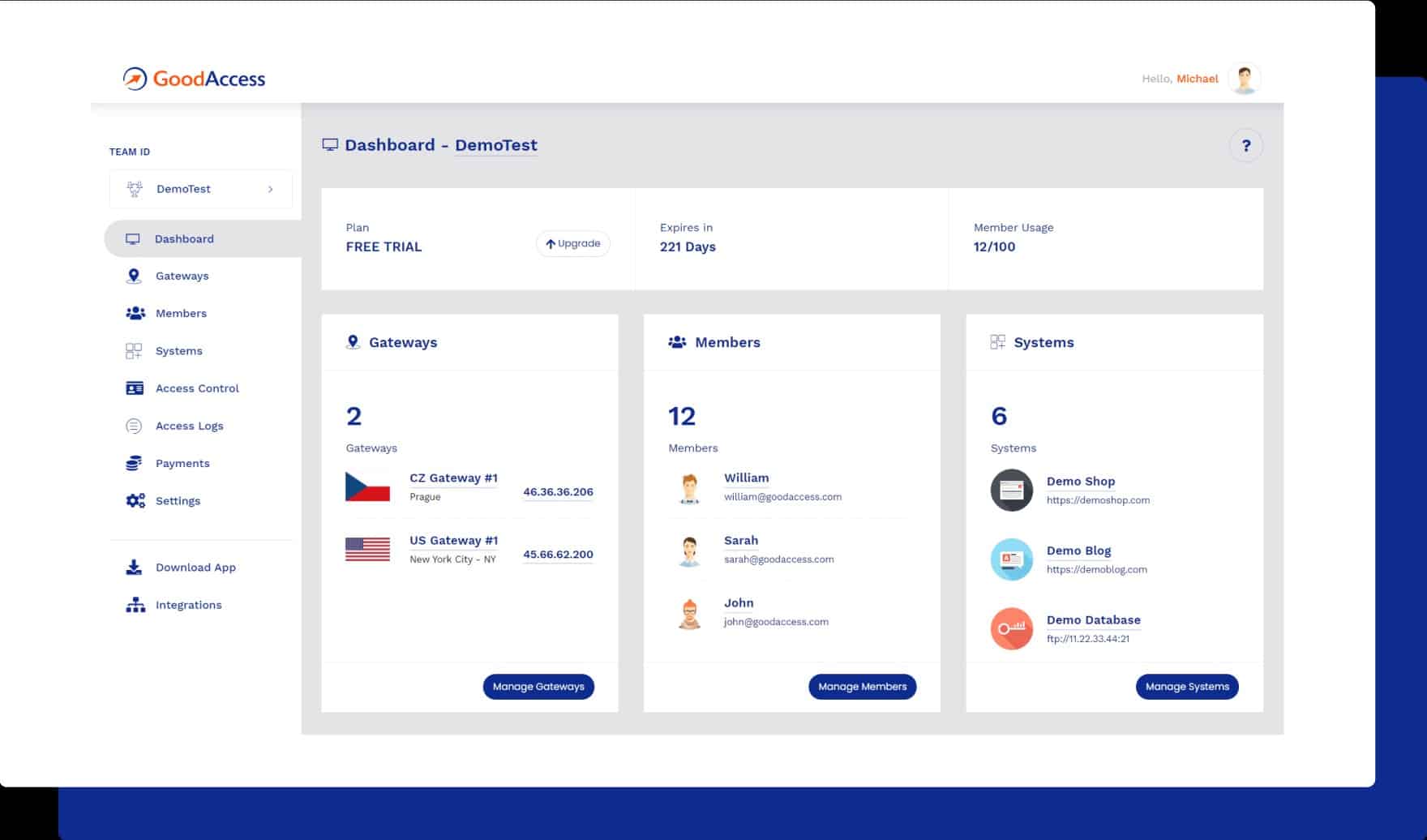Click the Czech flag of CZ Gateway
Image resolution: width=1427 pixels, height=840 pixels.
tap(367, 486)
